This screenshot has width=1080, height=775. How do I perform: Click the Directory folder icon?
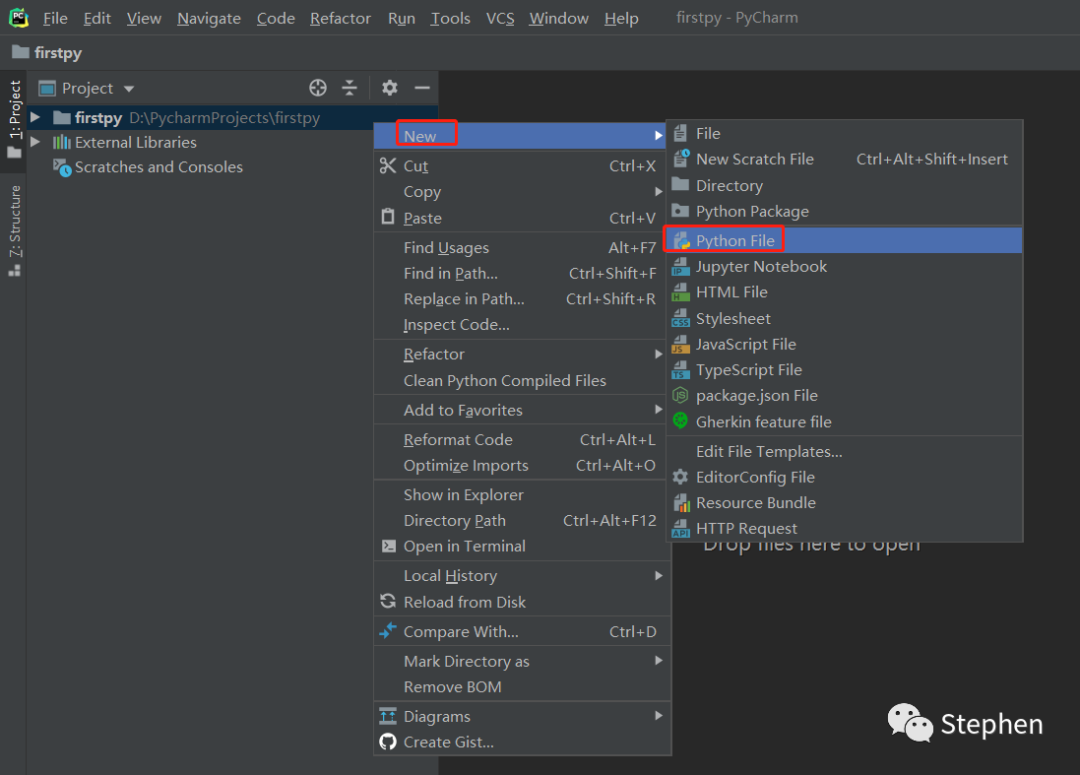pyautogui.click(x=681, y=184)
